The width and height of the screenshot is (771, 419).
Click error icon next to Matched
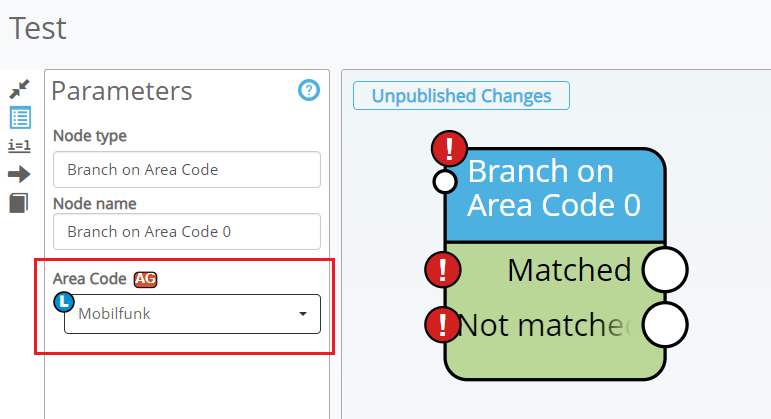coord(443,270)
